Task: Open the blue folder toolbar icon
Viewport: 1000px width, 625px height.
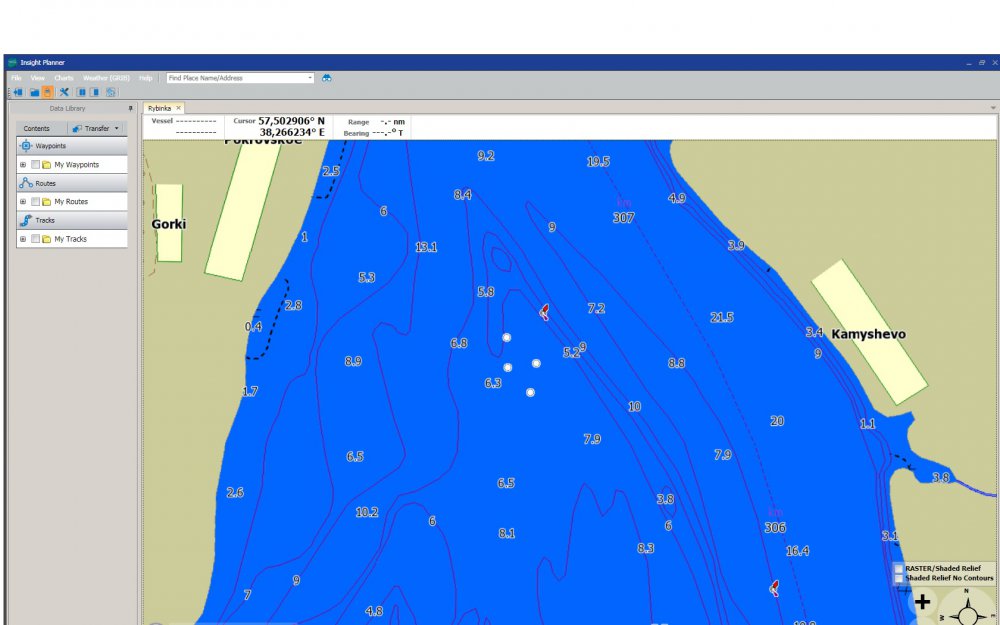Action: [x=34, y=92]
